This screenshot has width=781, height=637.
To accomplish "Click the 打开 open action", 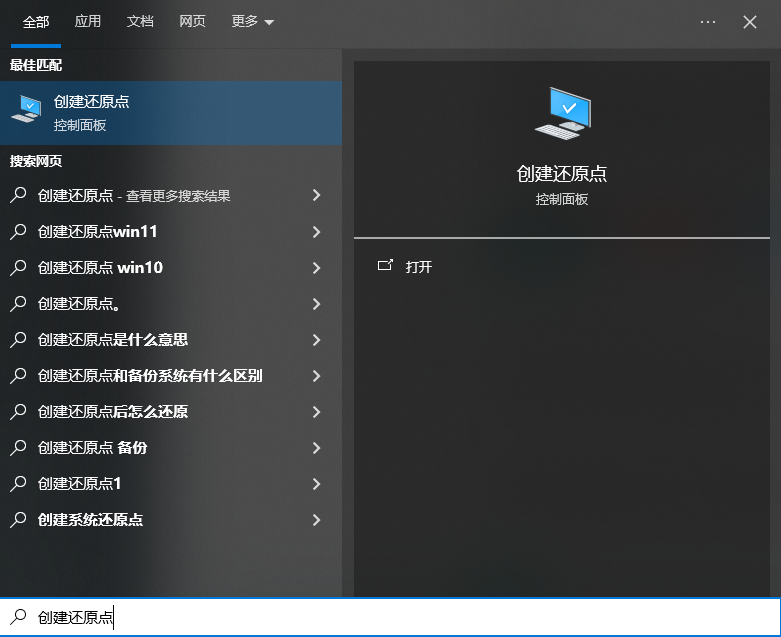I will (x=418, y=267).
